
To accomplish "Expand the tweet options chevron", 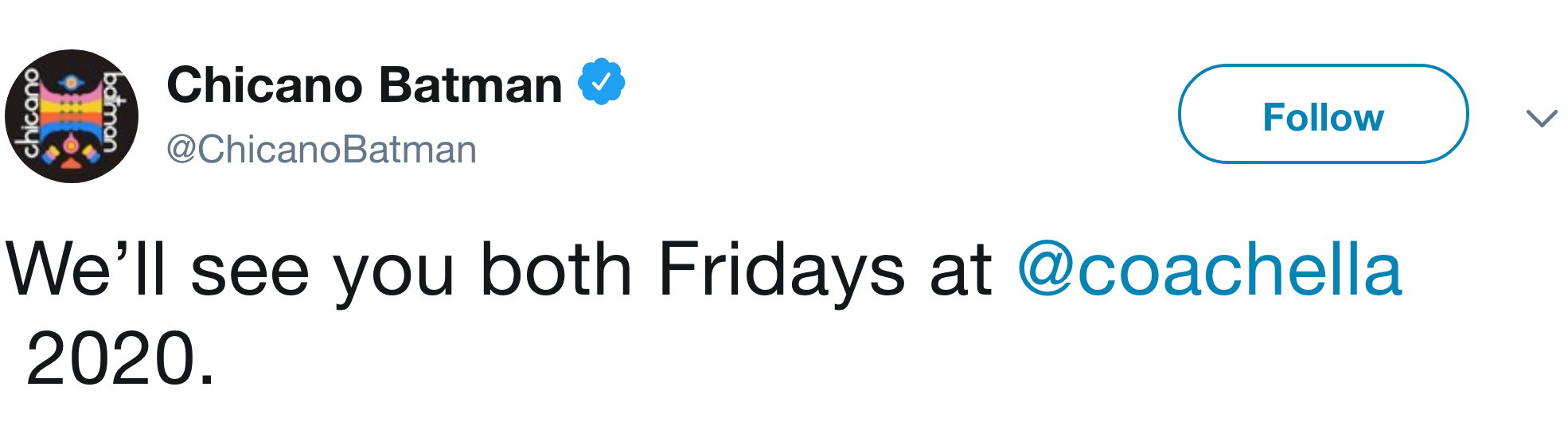I will [x=1542, y=119].
